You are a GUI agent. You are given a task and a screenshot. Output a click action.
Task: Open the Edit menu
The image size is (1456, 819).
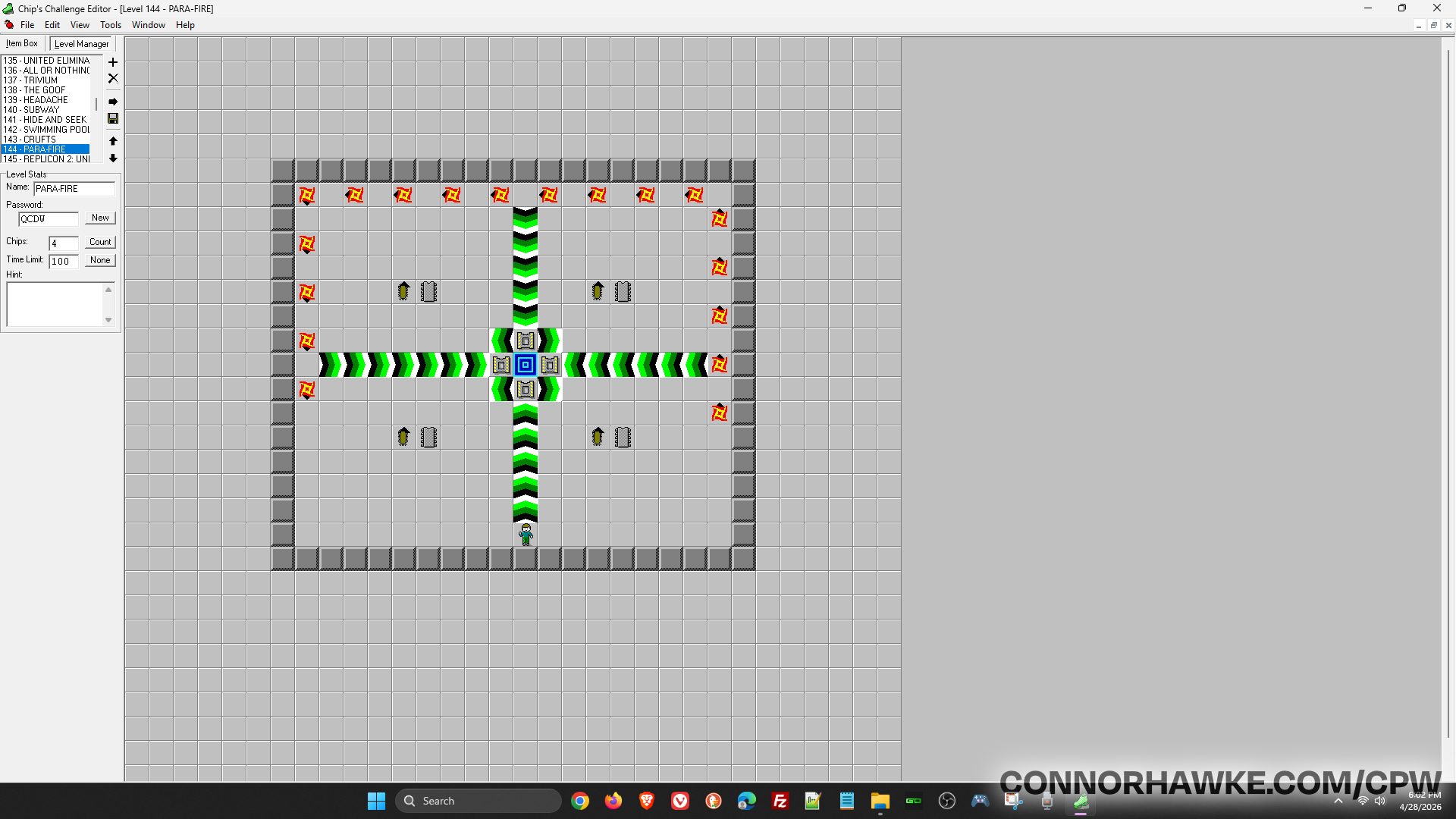tap(52, 25)
